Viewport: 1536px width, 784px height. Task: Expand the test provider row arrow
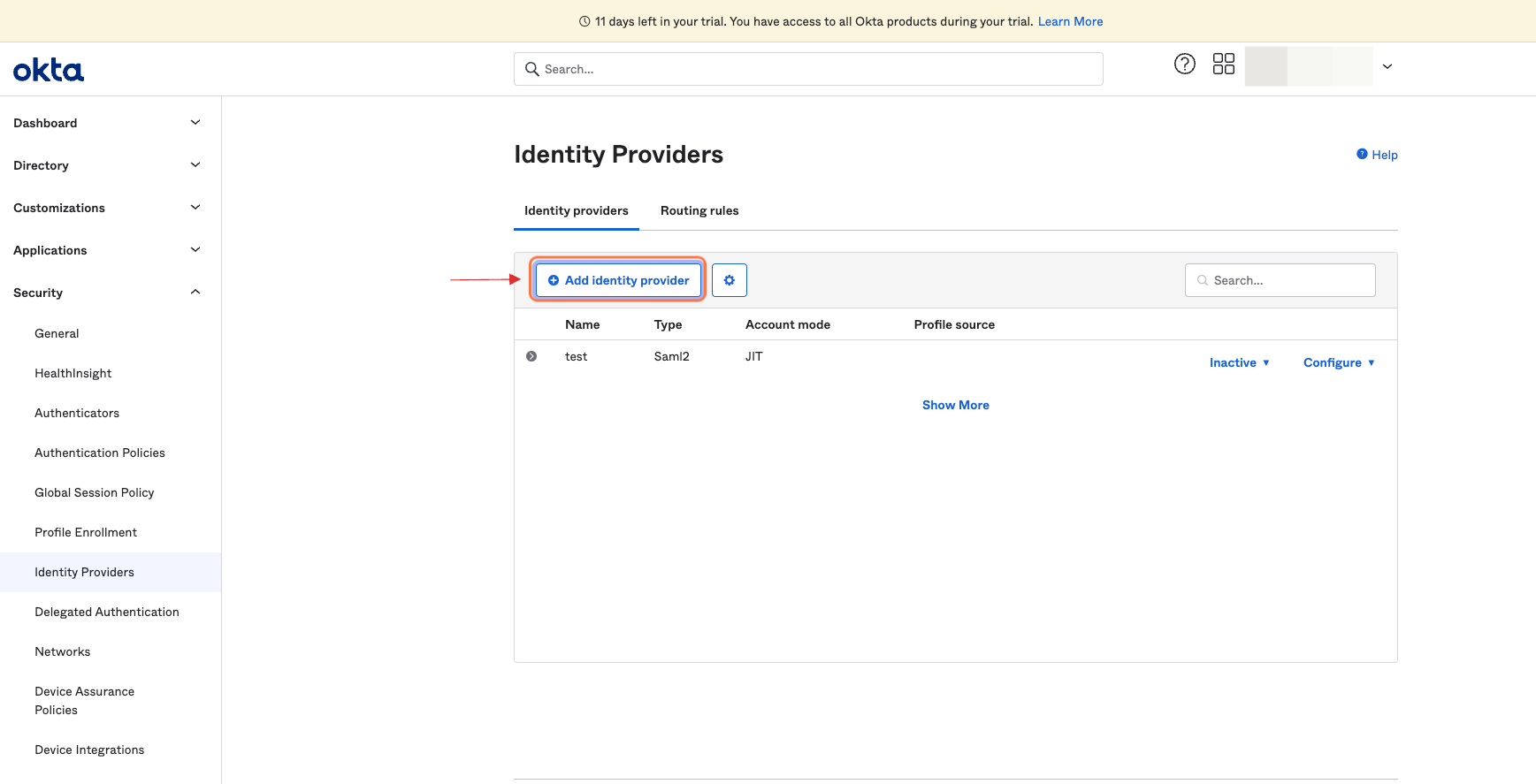click(x=531, y=356)
